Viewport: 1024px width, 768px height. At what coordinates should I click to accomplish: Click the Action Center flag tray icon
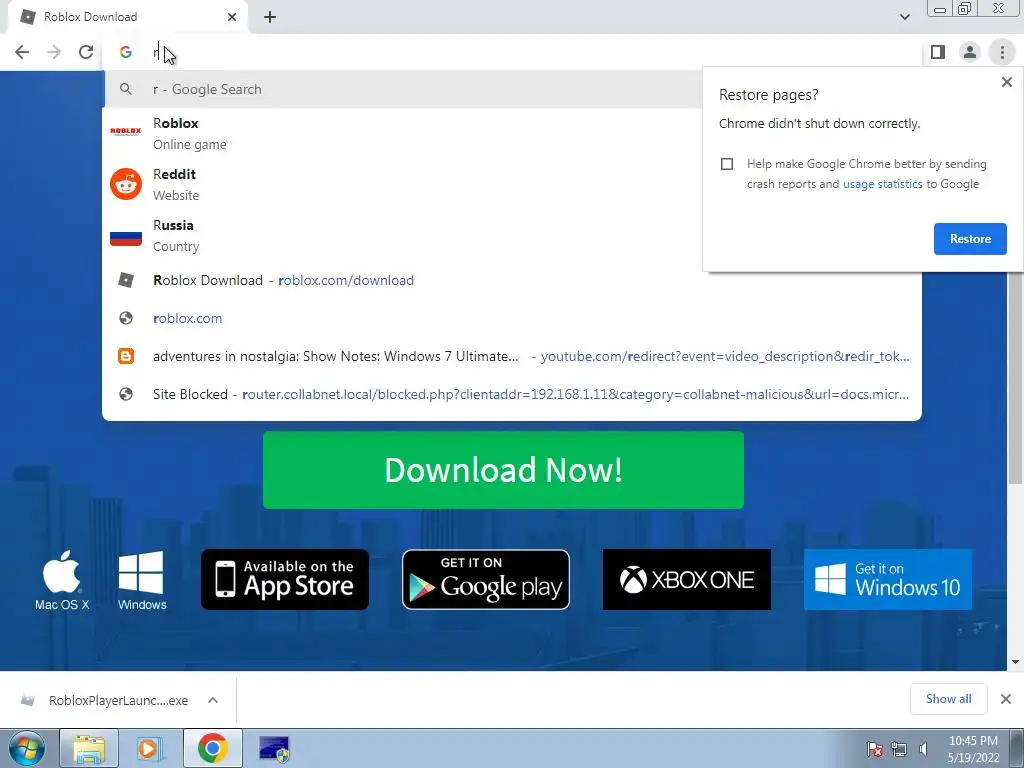[x=875, y=749]
